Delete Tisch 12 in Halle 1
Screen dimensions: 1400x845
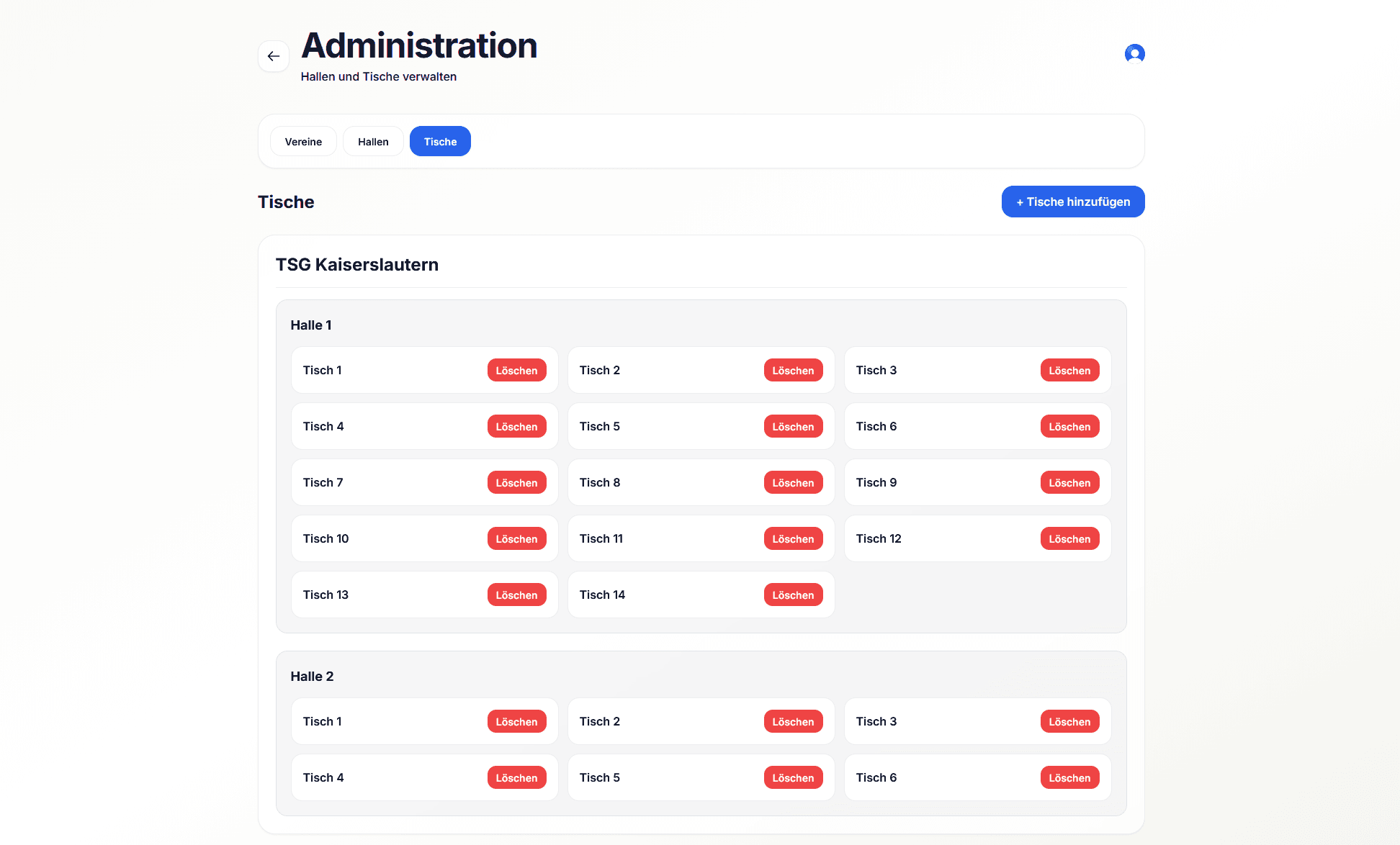click(1069, 539)
